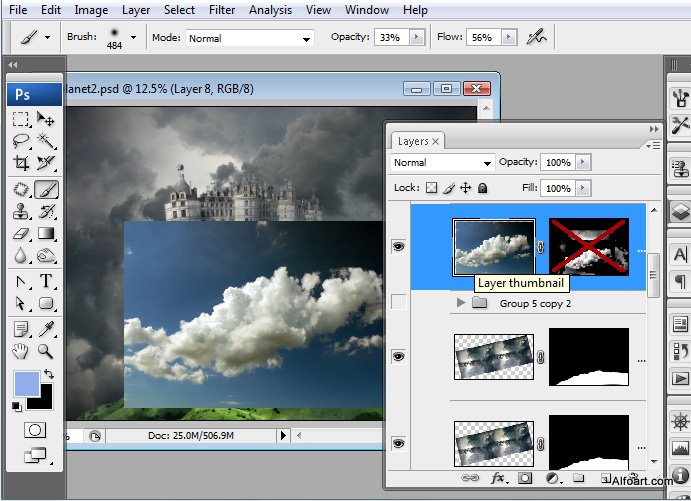Expand the Group 5 copy 2 folder

[461, 303]
